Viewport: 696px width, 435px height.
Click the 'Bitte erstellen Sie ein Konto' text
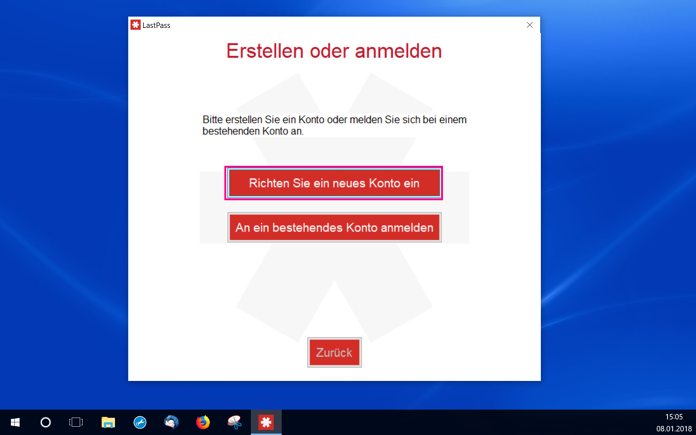(x=334, y=126)
